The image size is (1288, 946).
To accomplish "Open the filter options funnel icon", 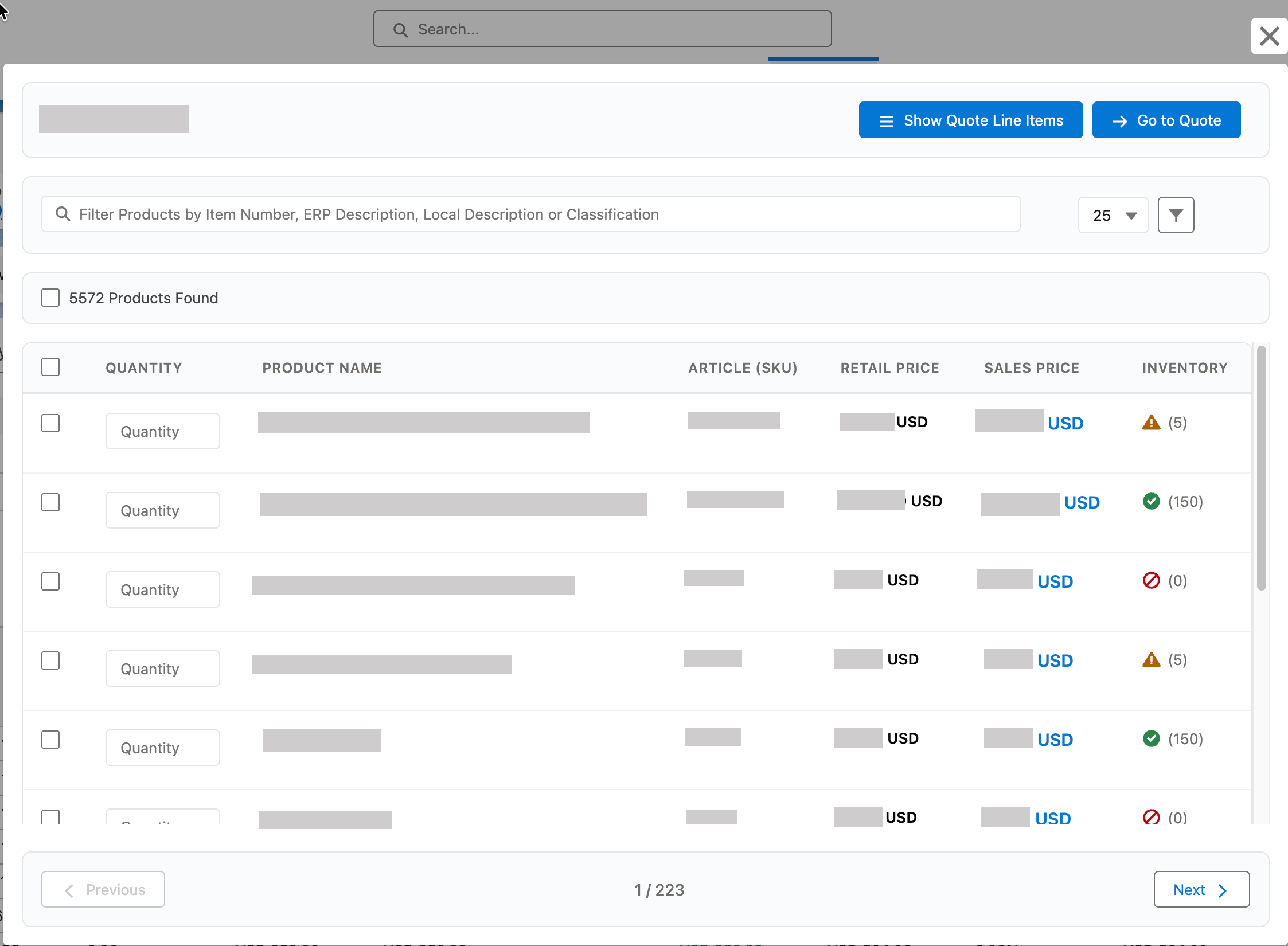I will pos(1176,214).
